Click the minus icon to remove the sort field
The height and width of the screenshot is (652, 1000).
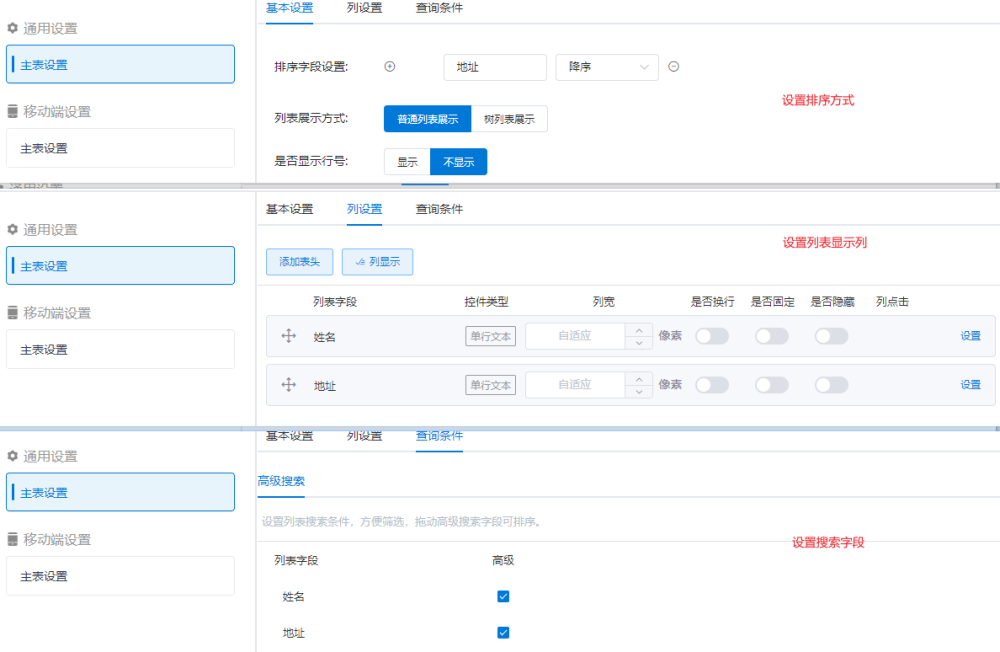coord(674,67)
